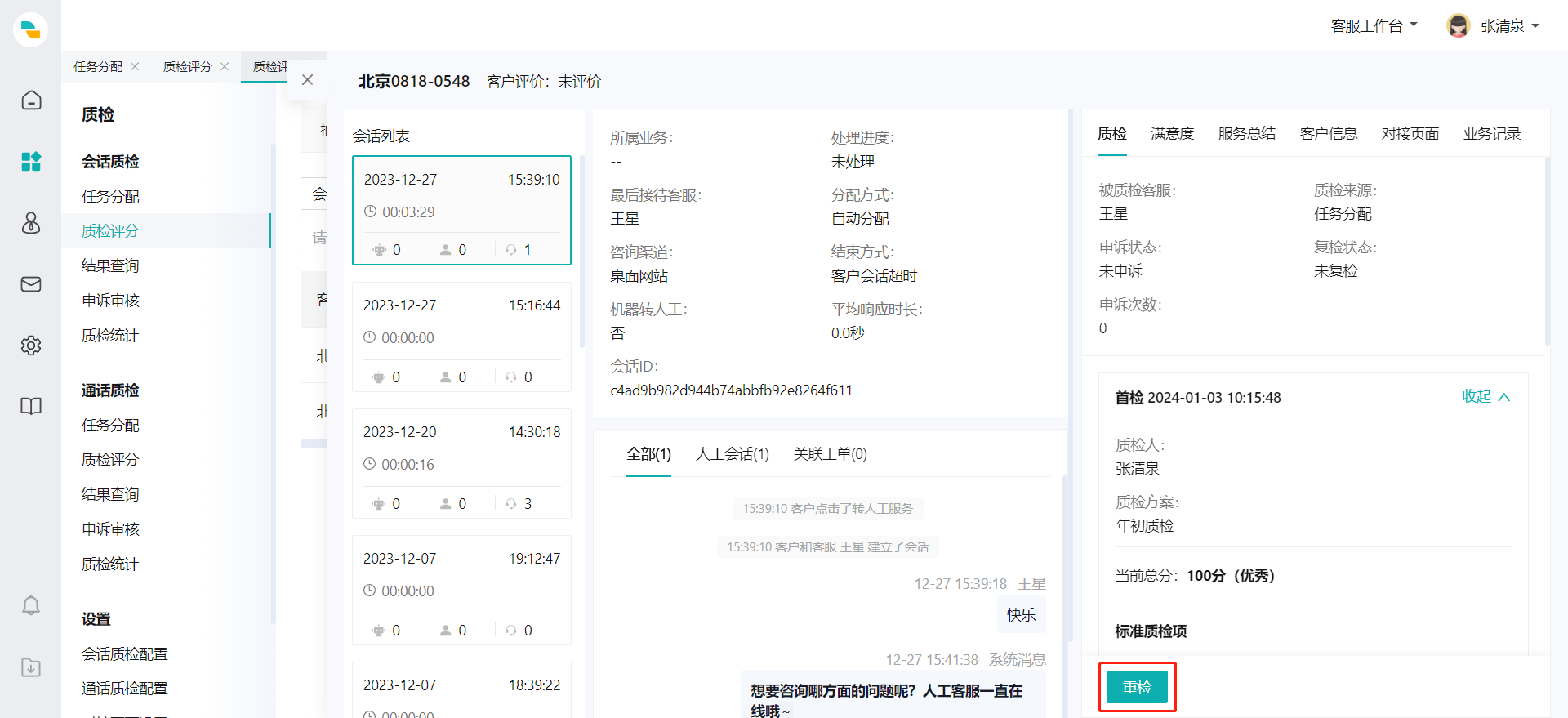Close the 任务分配 tab
Viewport: 1568px width, 718px height.
click(x=135, y=66)
